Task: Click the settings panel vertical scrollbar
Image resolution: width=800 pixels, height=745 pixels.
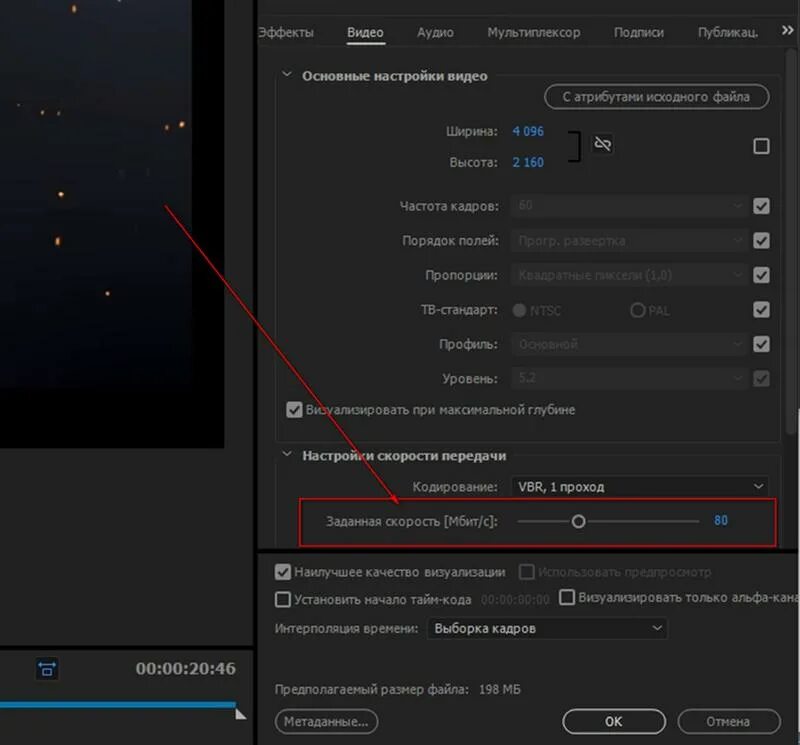Action: tap(793, 240)
